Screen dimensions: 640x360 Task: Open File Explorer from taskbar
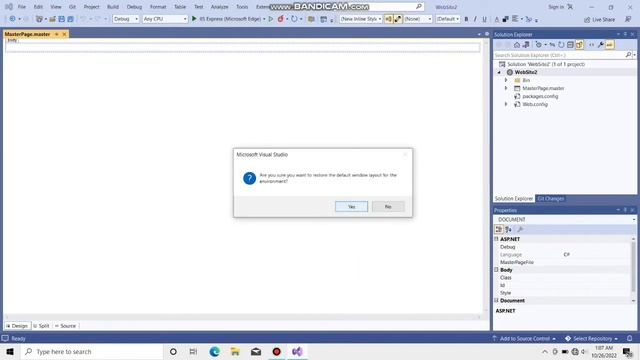[235, 351]
